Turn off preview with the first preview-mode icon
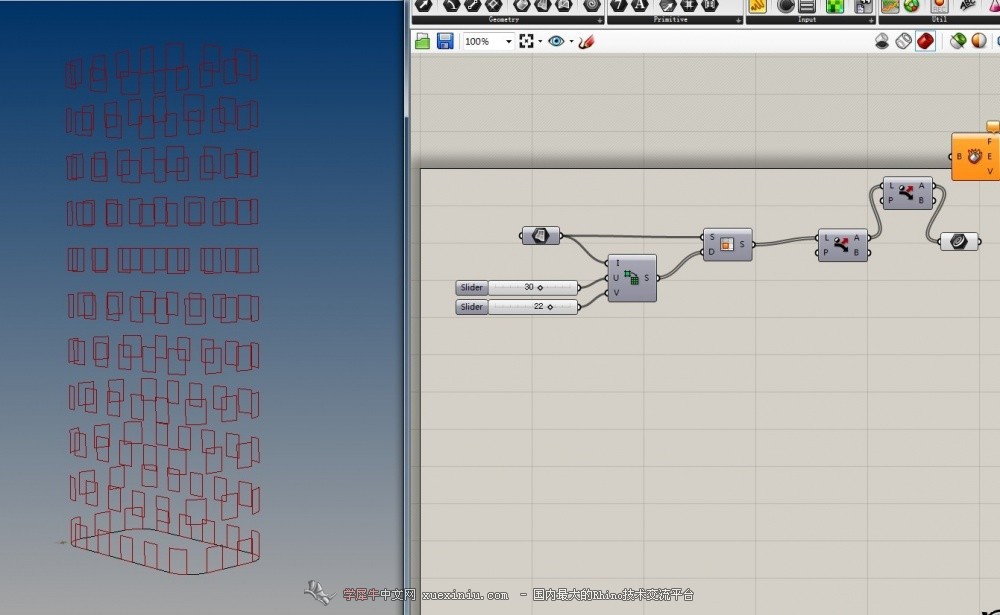Image resolution: width=1000 pixels, height=615 pixels. 881,41
